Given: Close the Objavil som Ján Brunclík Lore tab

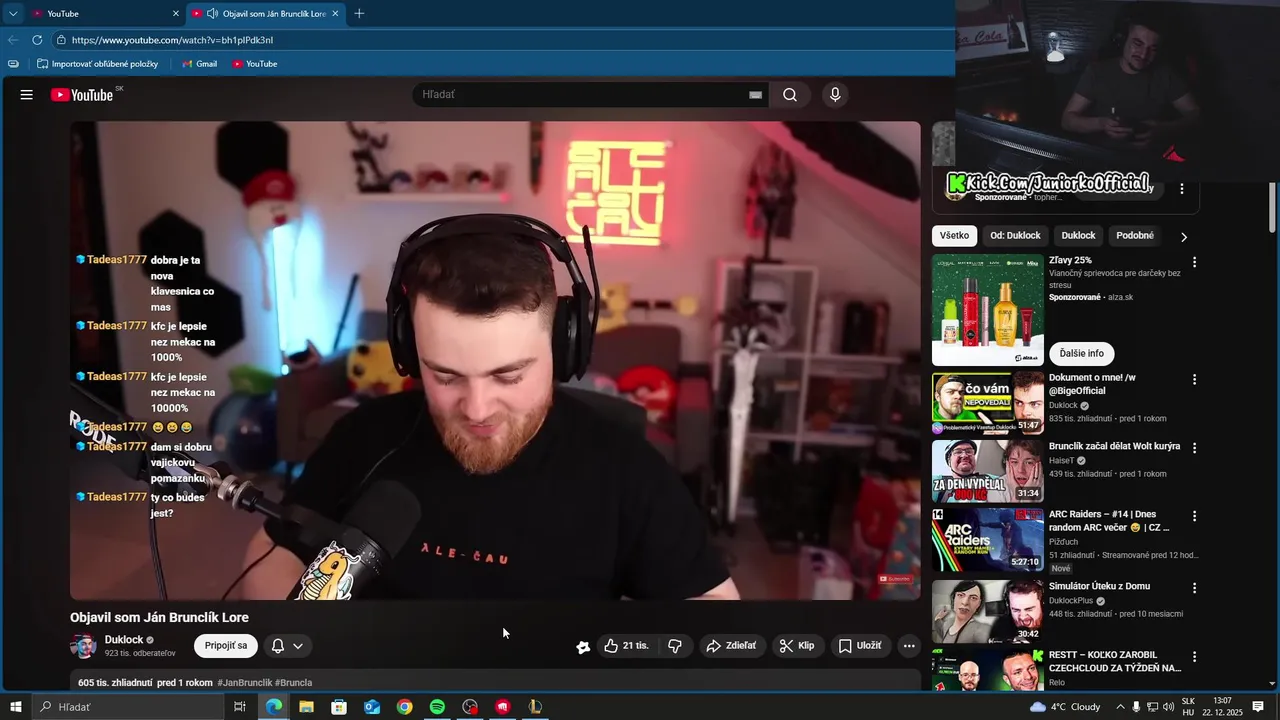Looking at the screenshot, I should (x=335, y=13).
